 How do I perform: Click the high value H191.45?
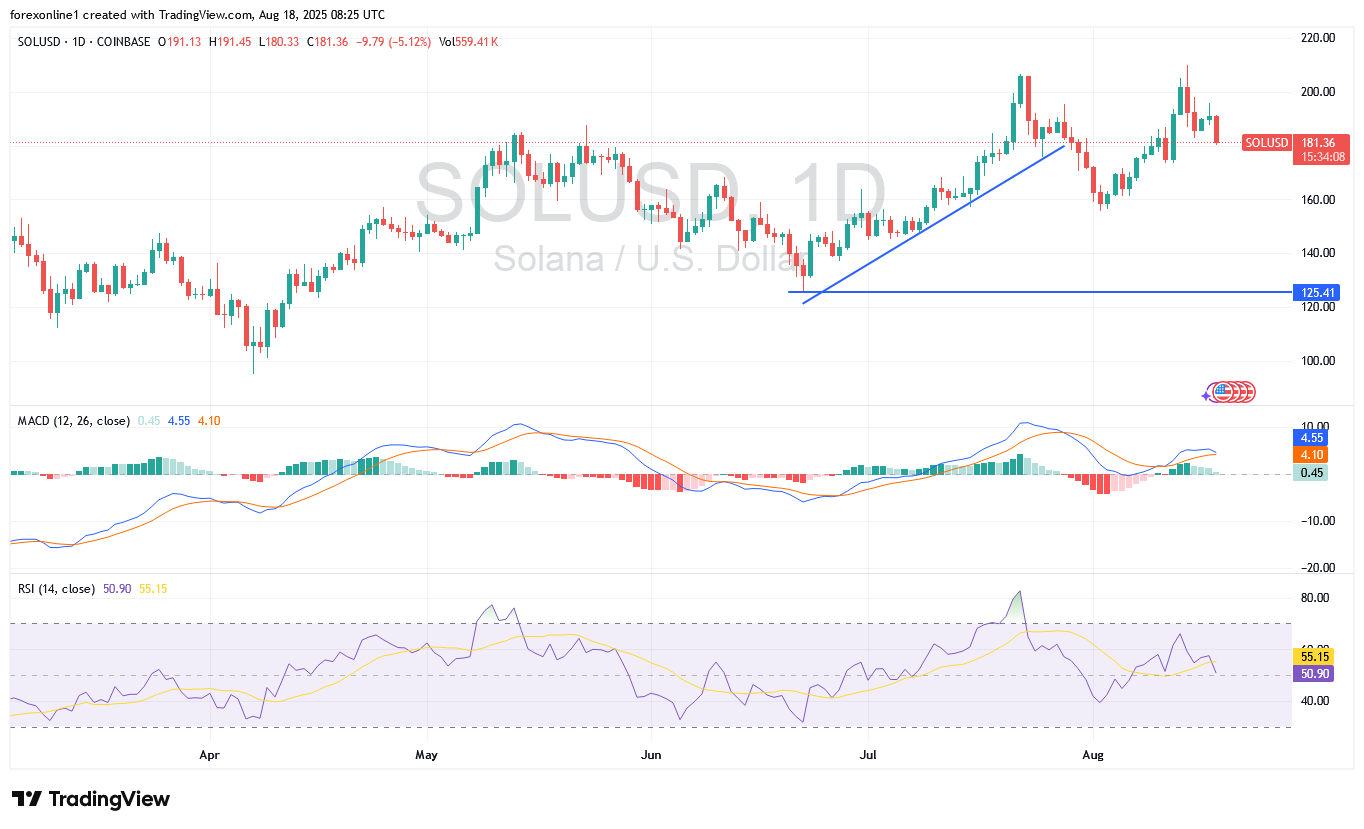(x=230, y=42)
